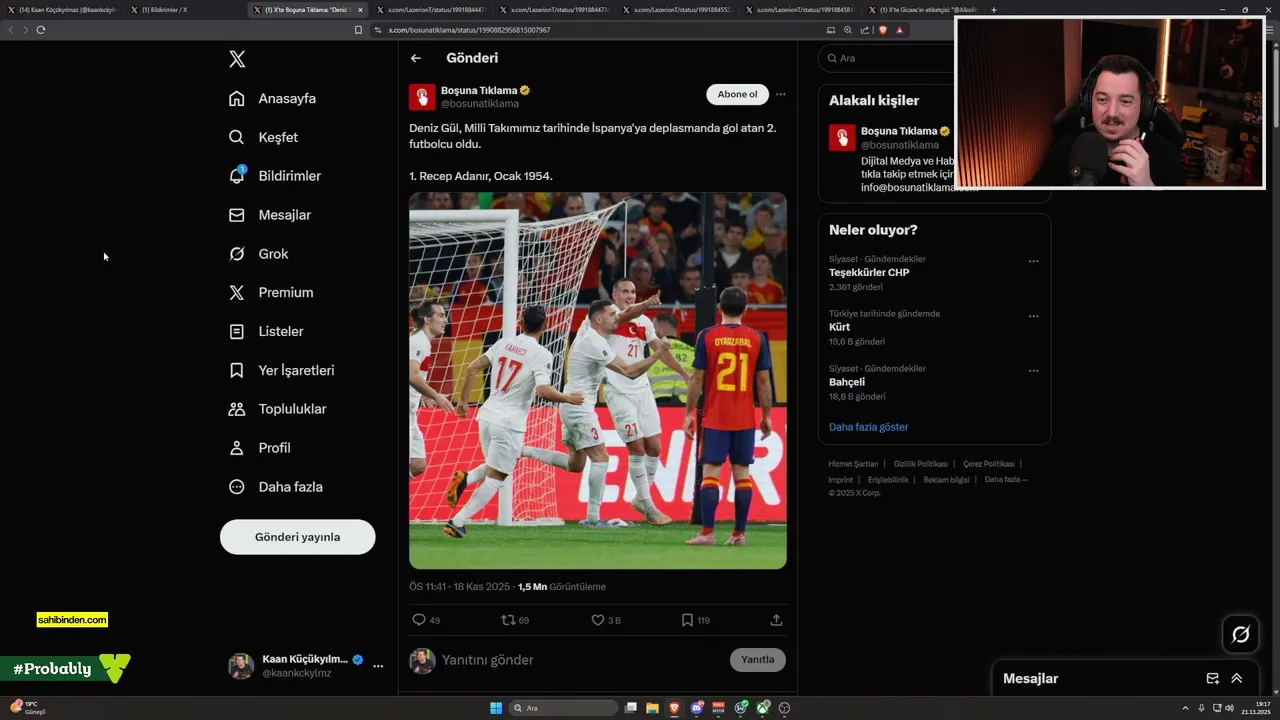Viewport: 1280px width, 720px height.
Task: Open Grok from the sidebar
Action: (258, 254)
